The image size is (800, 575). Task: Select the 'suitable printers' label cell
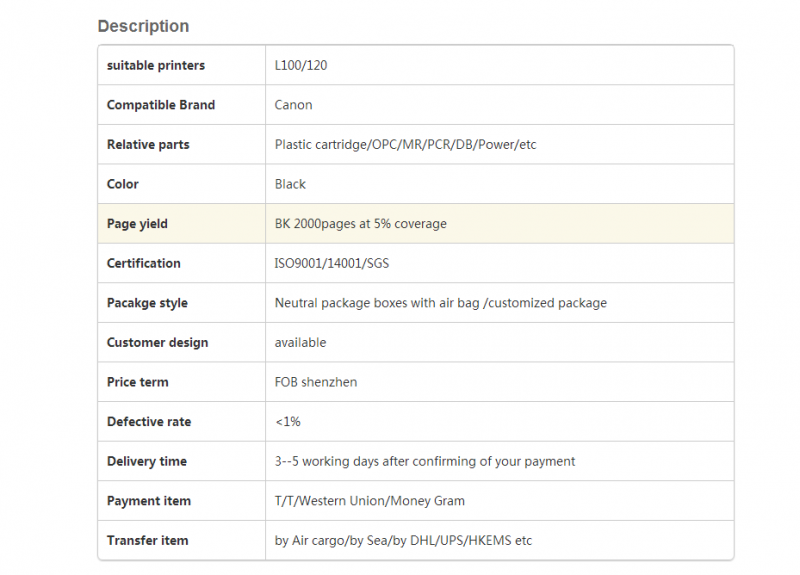[182, 65]
